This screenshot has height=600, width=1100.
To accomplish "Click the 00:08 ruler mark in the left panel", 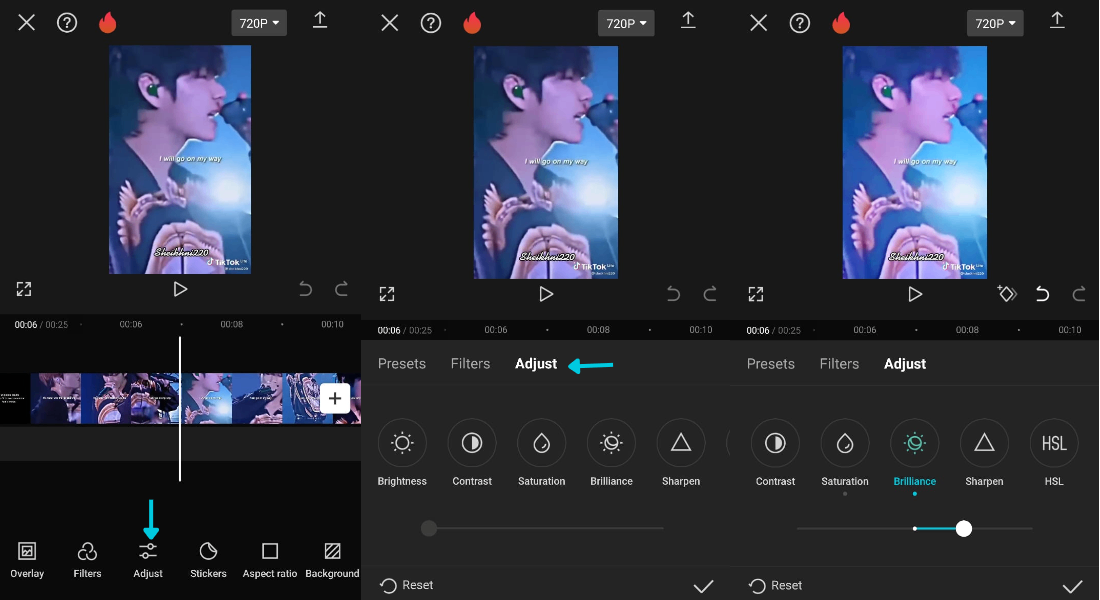I will pyautogui.click(x=232, y=324).
